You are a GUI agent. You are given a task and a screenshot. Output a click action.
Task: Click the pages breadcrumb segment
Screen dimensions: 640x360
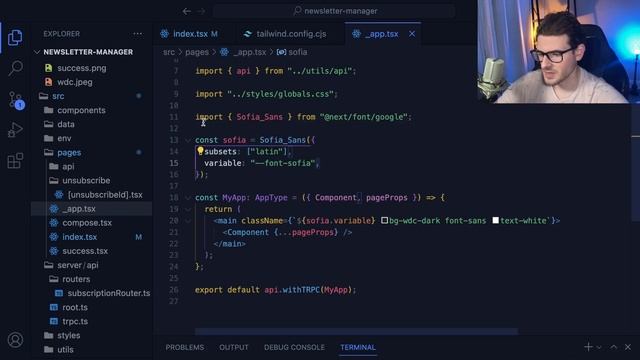[197, 52]
